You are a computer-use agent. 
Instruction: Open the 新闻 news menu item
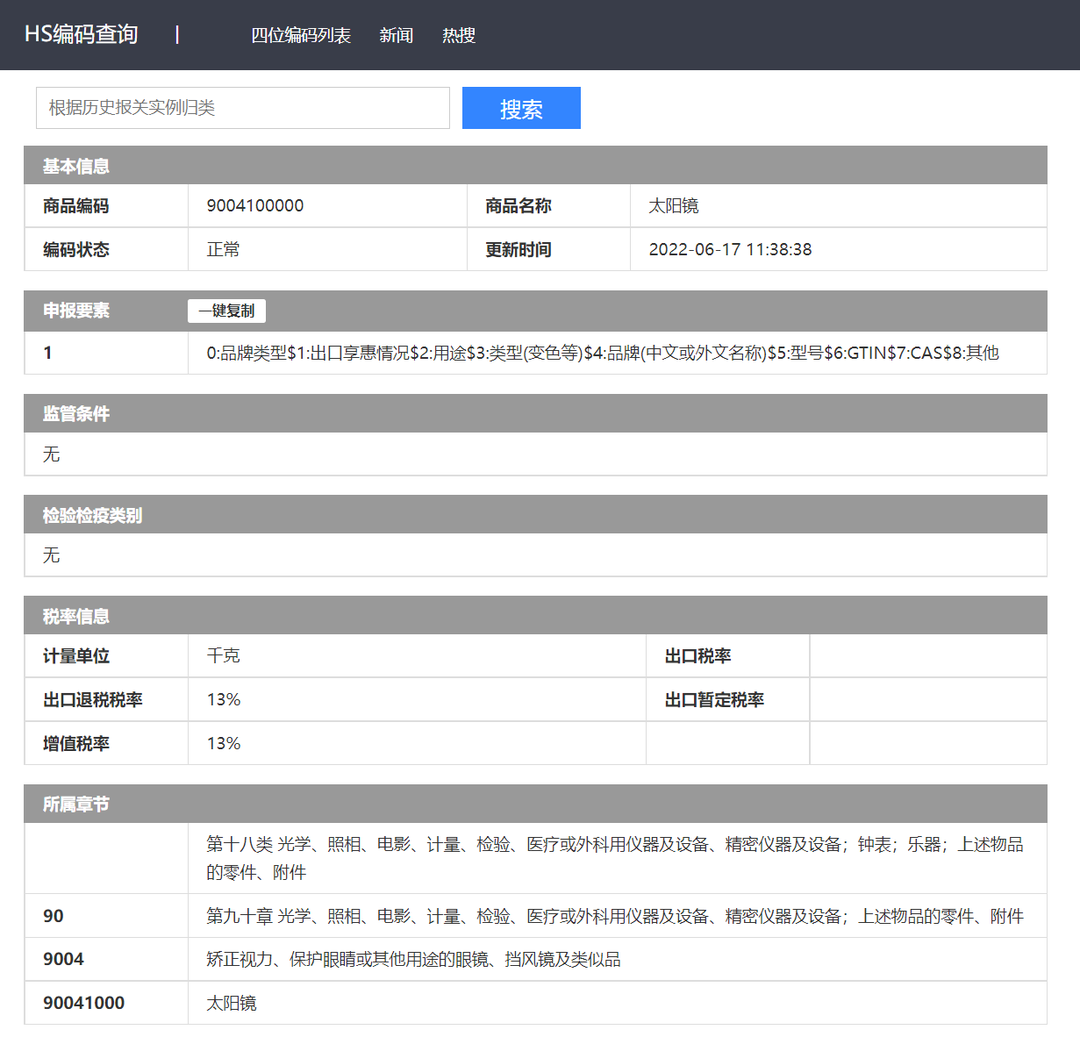(x=395, y=35)
